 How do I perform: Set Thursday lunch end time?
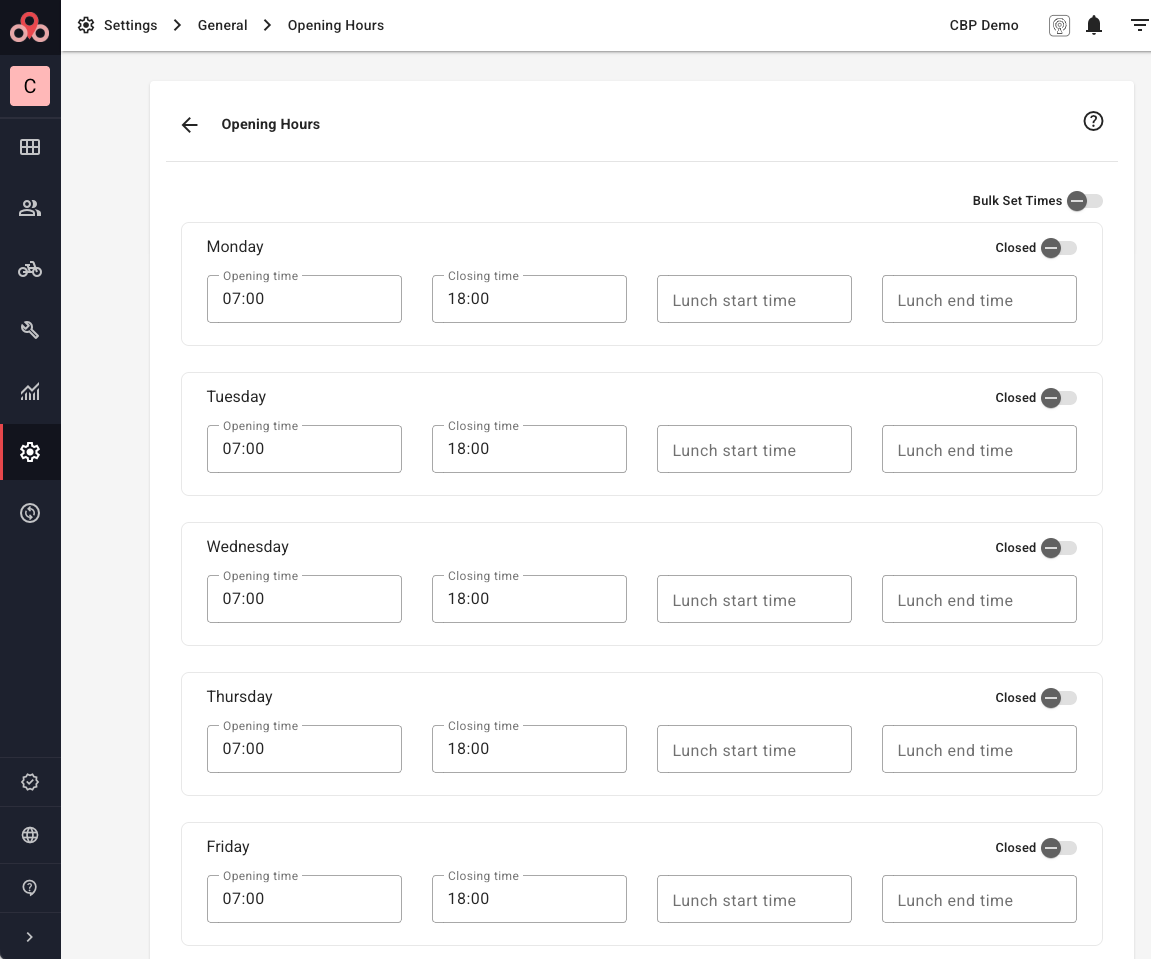point(979,749)
